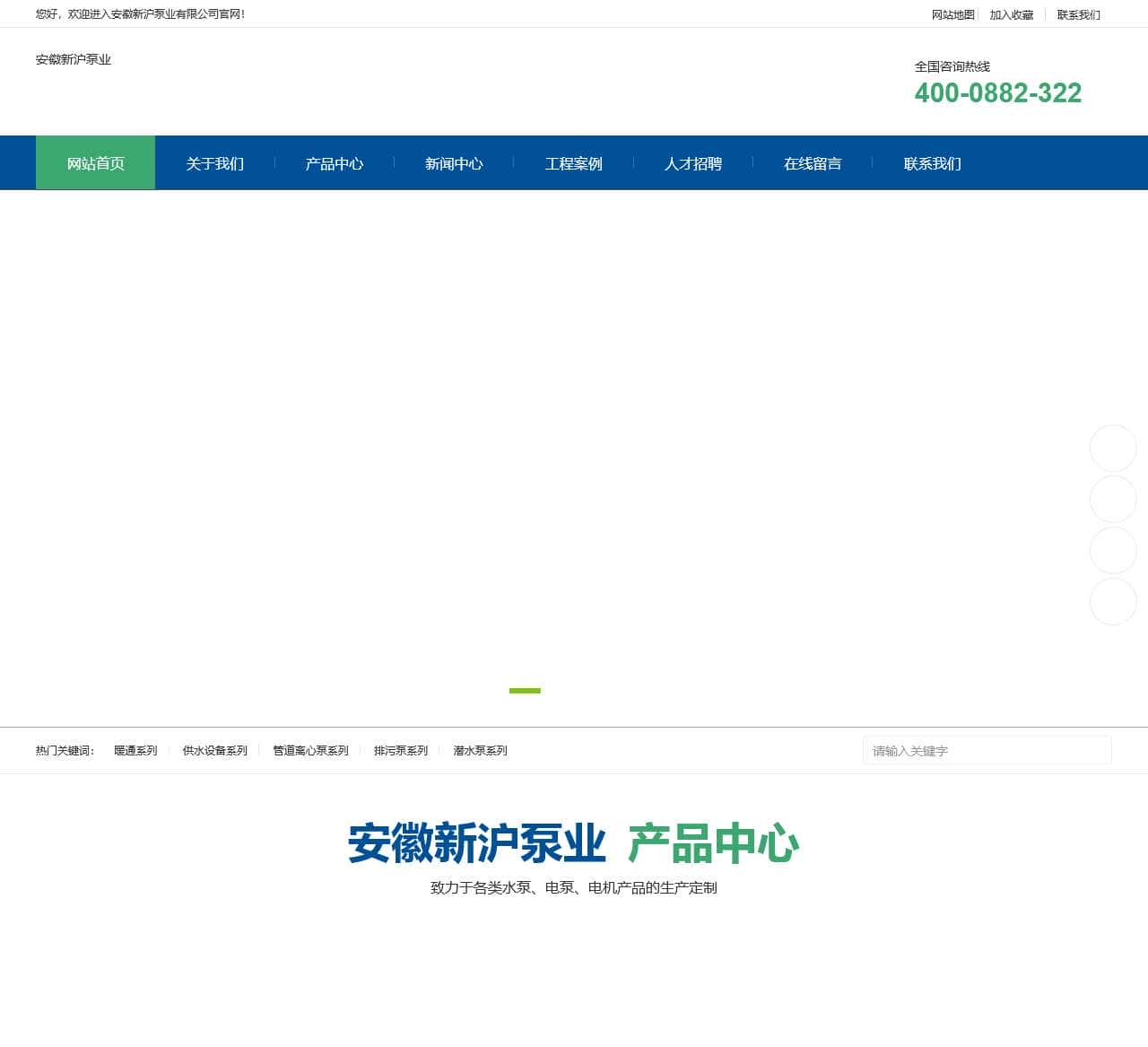The height and width of the screenshot is (1047, 1148).
Task: Open the 人才招聘 menu item
Action: click(x=694, y=162)
